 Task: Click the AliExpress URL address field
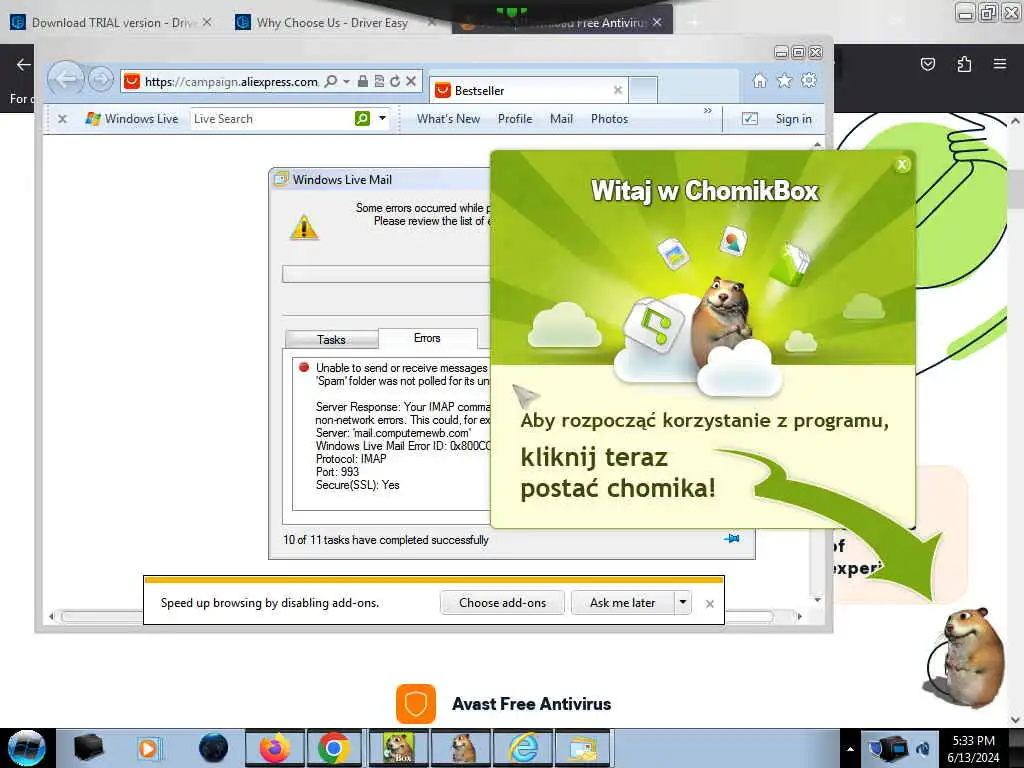coord(231,82)
